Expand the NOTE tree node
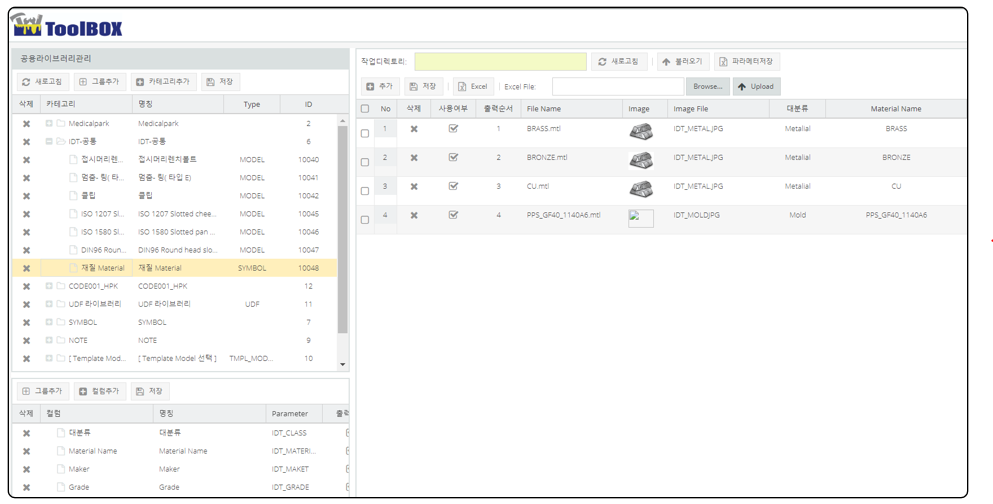Screen dimensions: 993x504 click(x=49, y=340)
